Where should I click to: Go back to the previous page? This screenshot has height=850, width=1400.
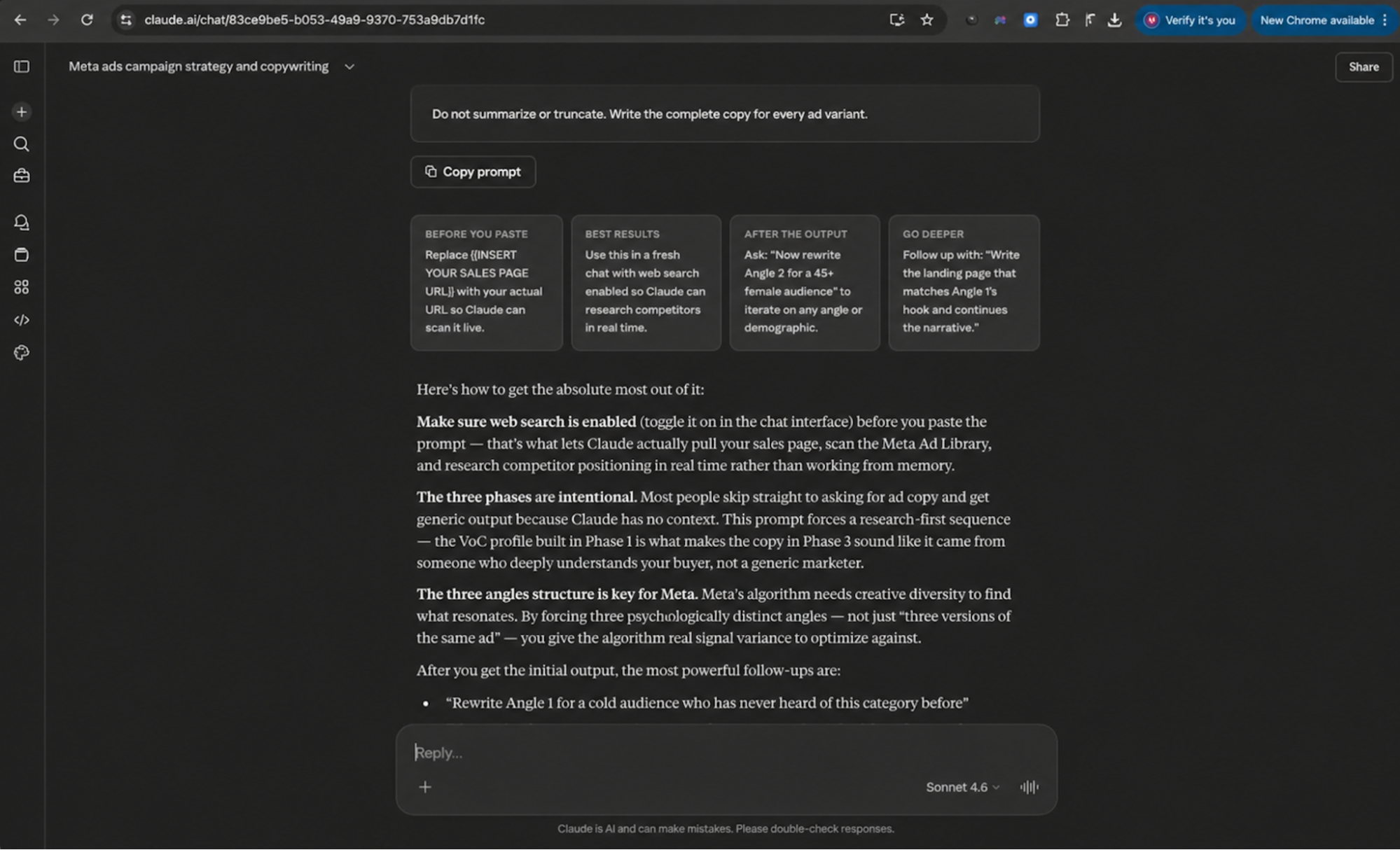[x=20, y=20]
